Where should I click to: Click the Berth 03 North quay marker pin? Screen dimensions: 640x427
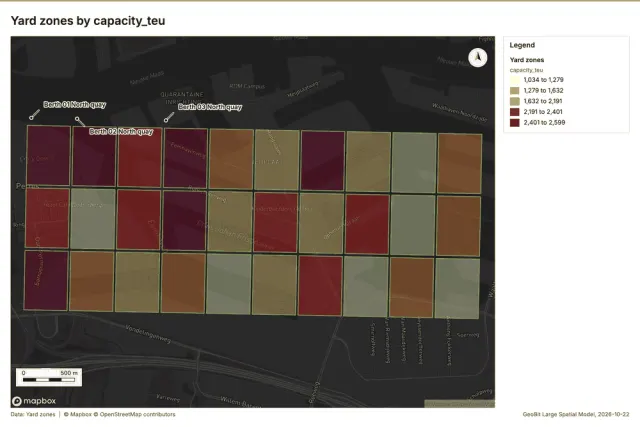[166, 120]
